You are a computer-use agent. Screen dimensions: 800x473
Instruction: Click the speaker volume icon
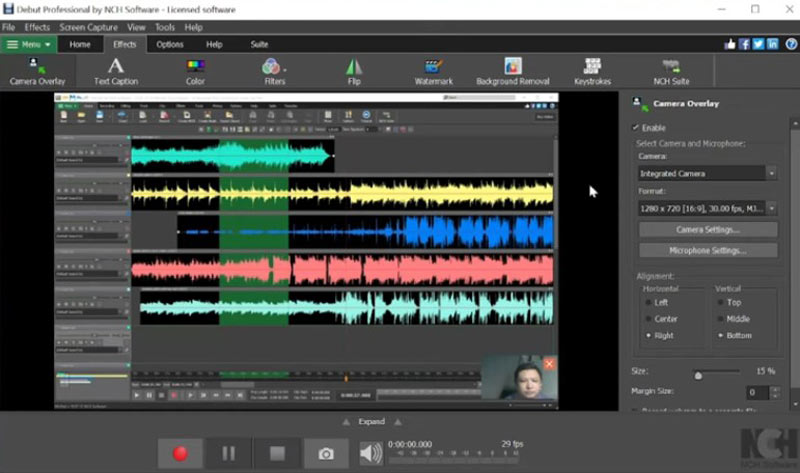point(371,453)
